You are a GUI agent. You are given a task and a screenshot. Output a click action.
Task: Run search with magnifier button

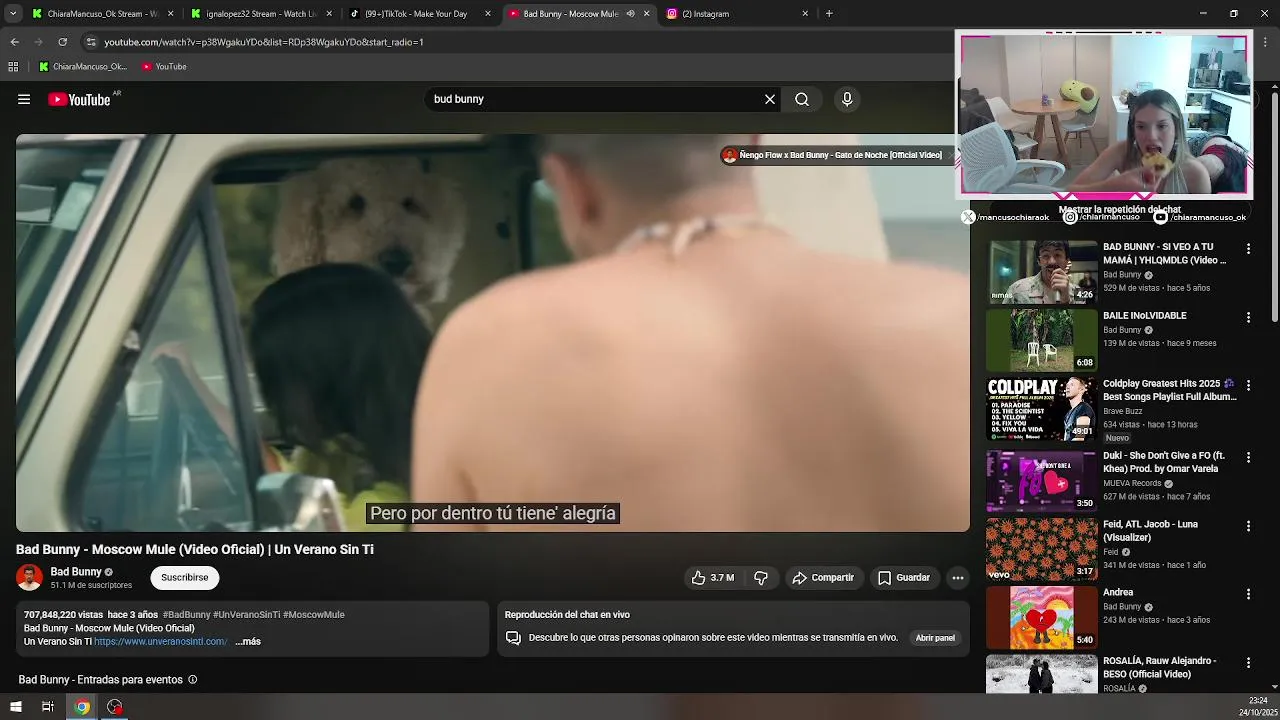pos(802,99)
